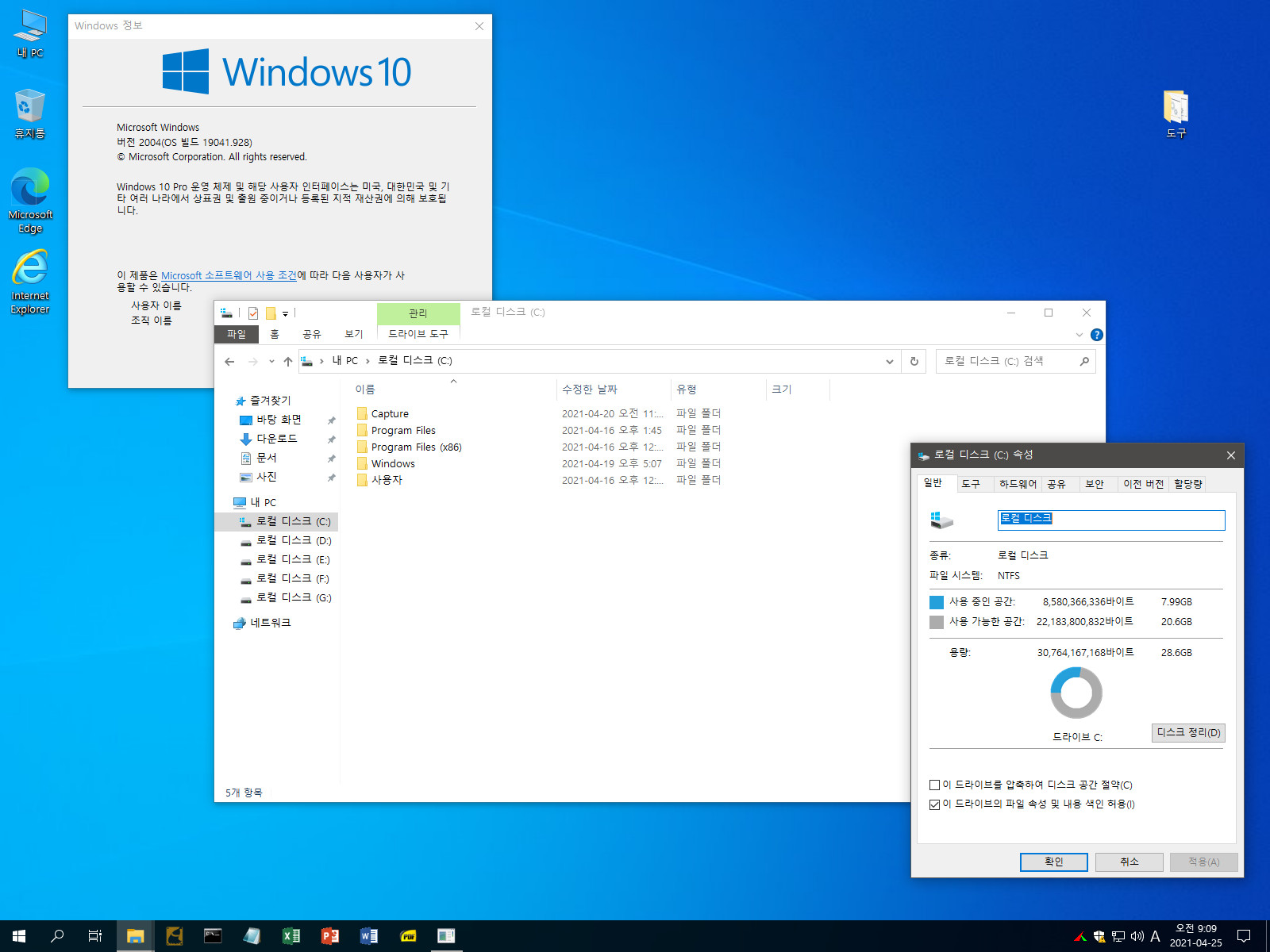
Task: Open 바탕 화면 in navigation pane
Action: [x=271, y=420]
